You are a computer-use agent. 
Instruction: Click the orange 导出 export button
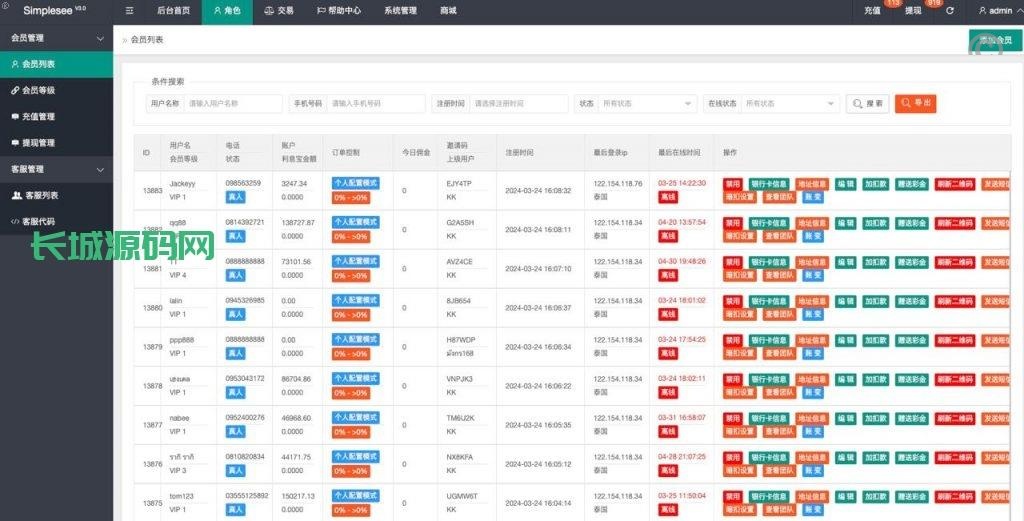tap(915, 103)
